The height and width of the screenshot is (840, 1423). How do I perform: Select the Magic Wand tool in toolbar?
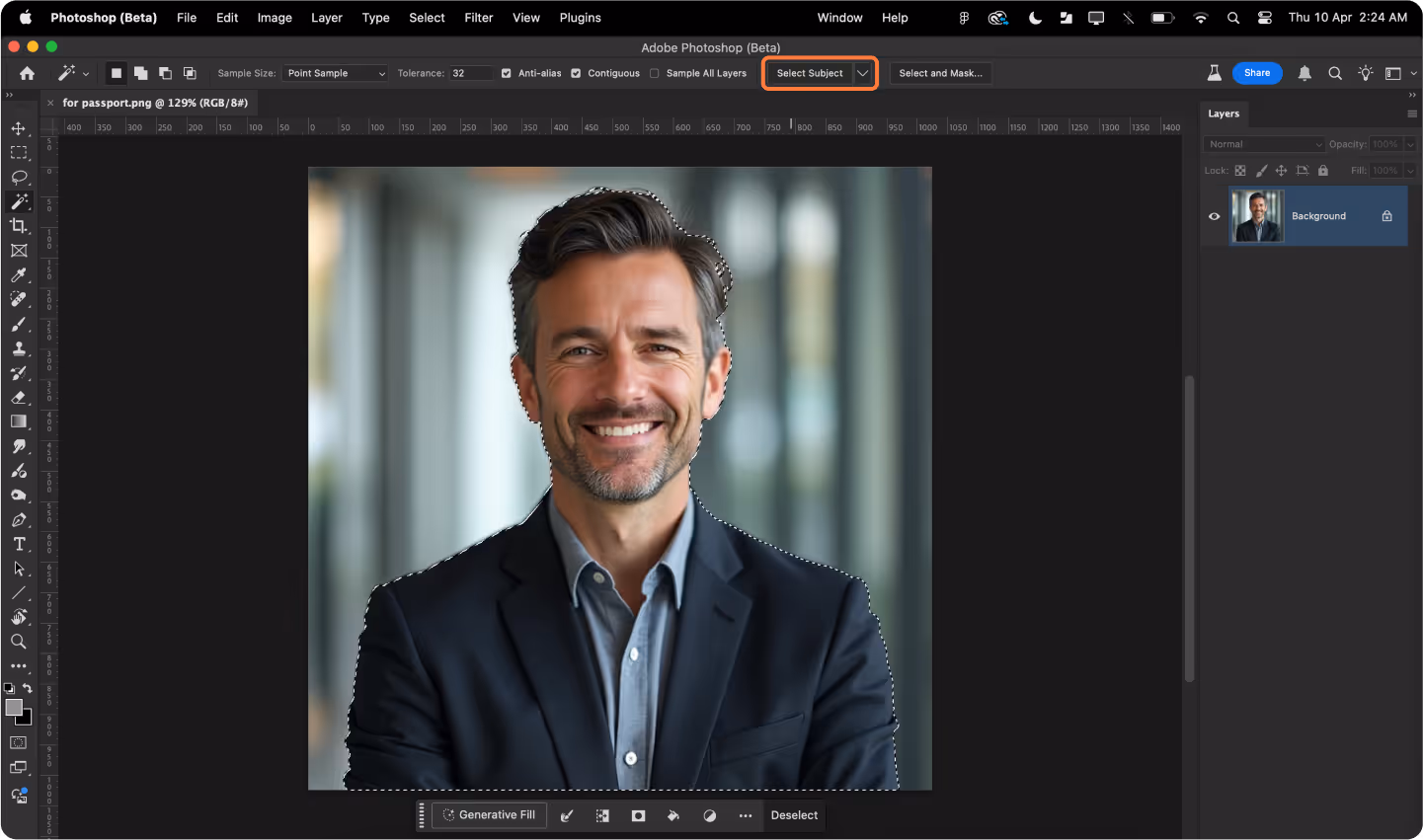tap(19, 201)
